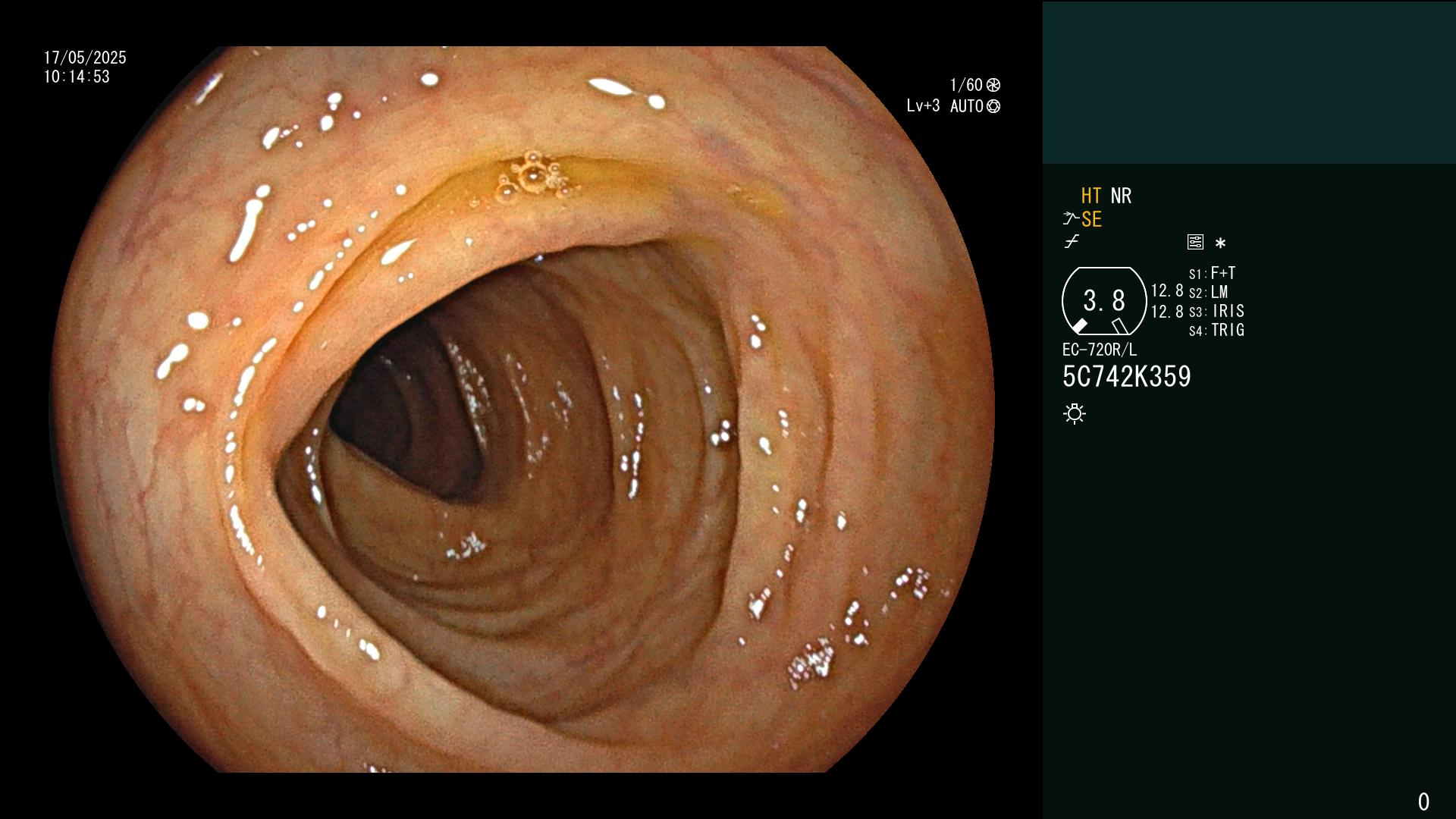This screenshot has width=1456, height=819.
Task: Click the S4: TRIG switch assignment
Action: point(1216,330)
